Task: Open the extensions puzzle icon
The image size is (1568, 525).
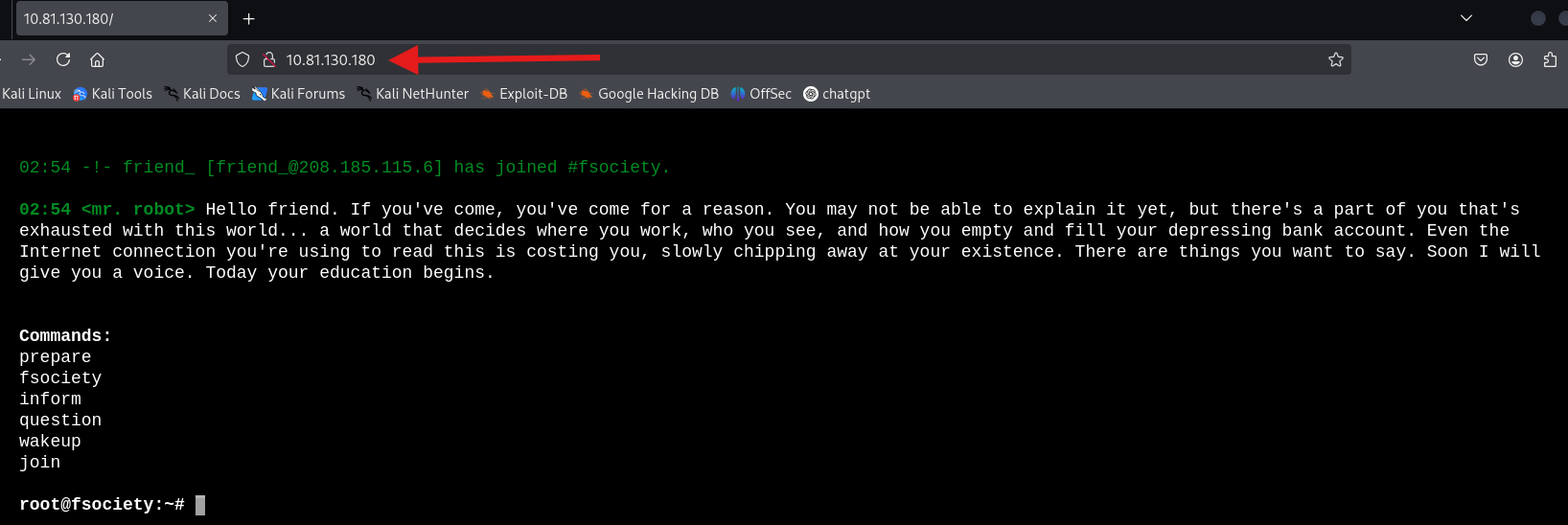Action: (x=1550, y=59)
